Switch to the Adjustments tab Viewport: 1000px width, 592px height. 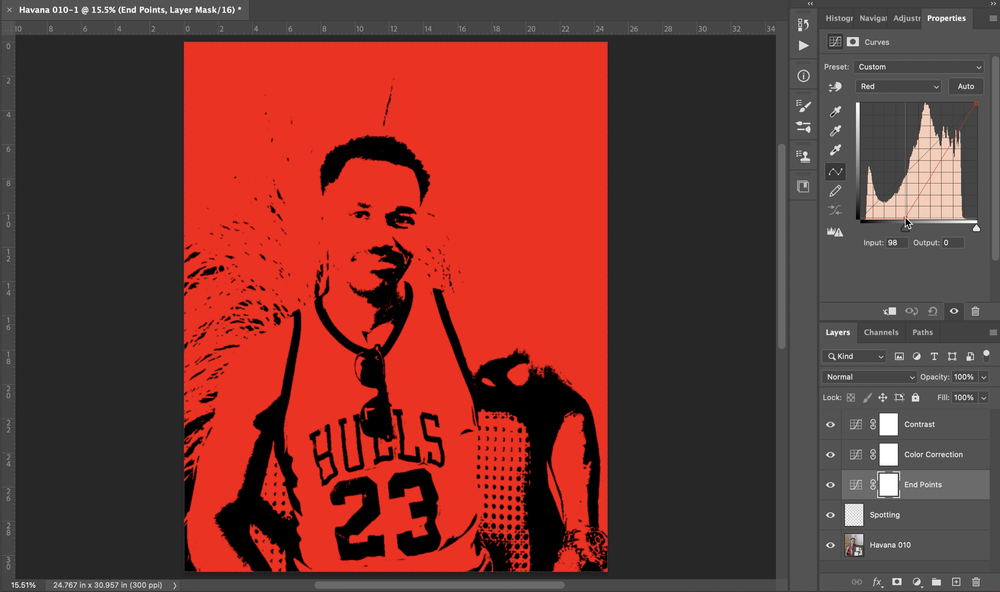pyautogui.click(x=906, y=18)
